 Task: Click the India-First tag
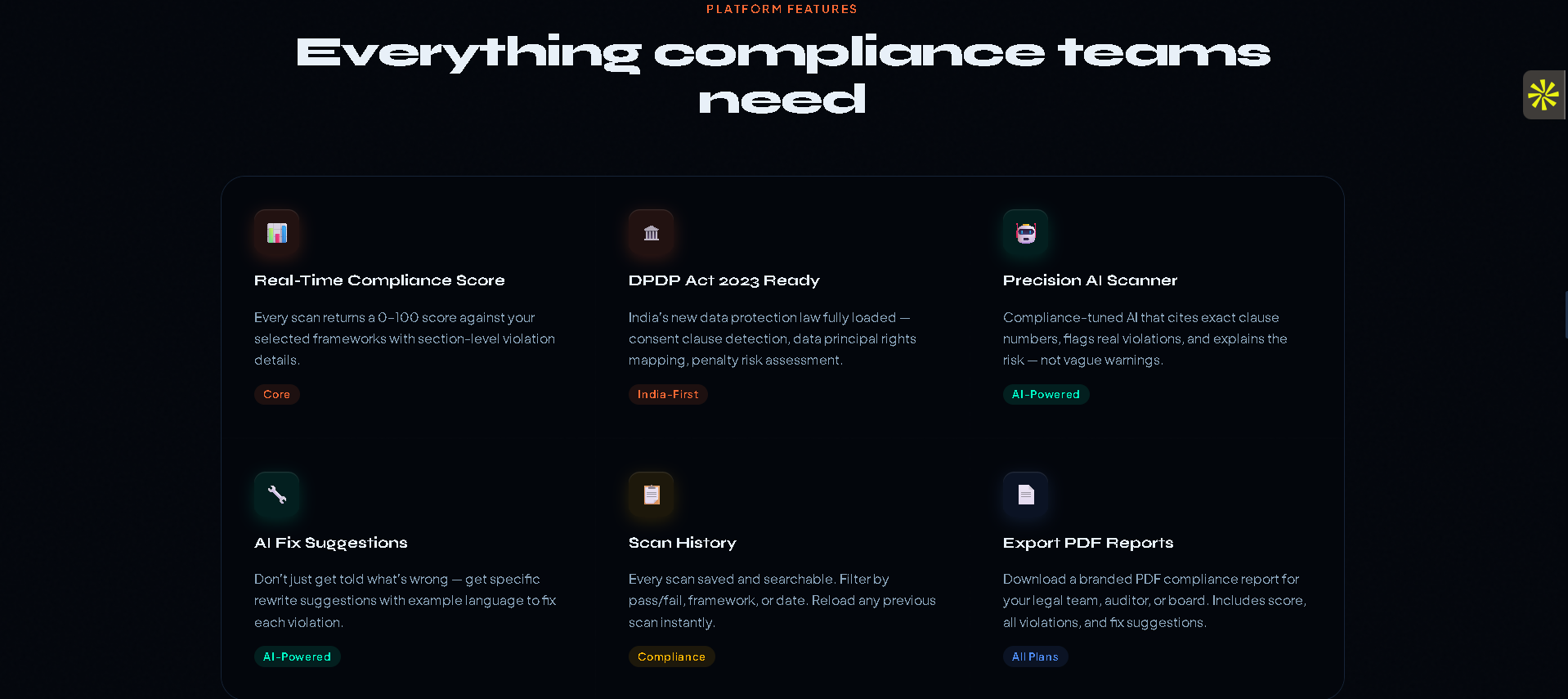tap(668, 394)
